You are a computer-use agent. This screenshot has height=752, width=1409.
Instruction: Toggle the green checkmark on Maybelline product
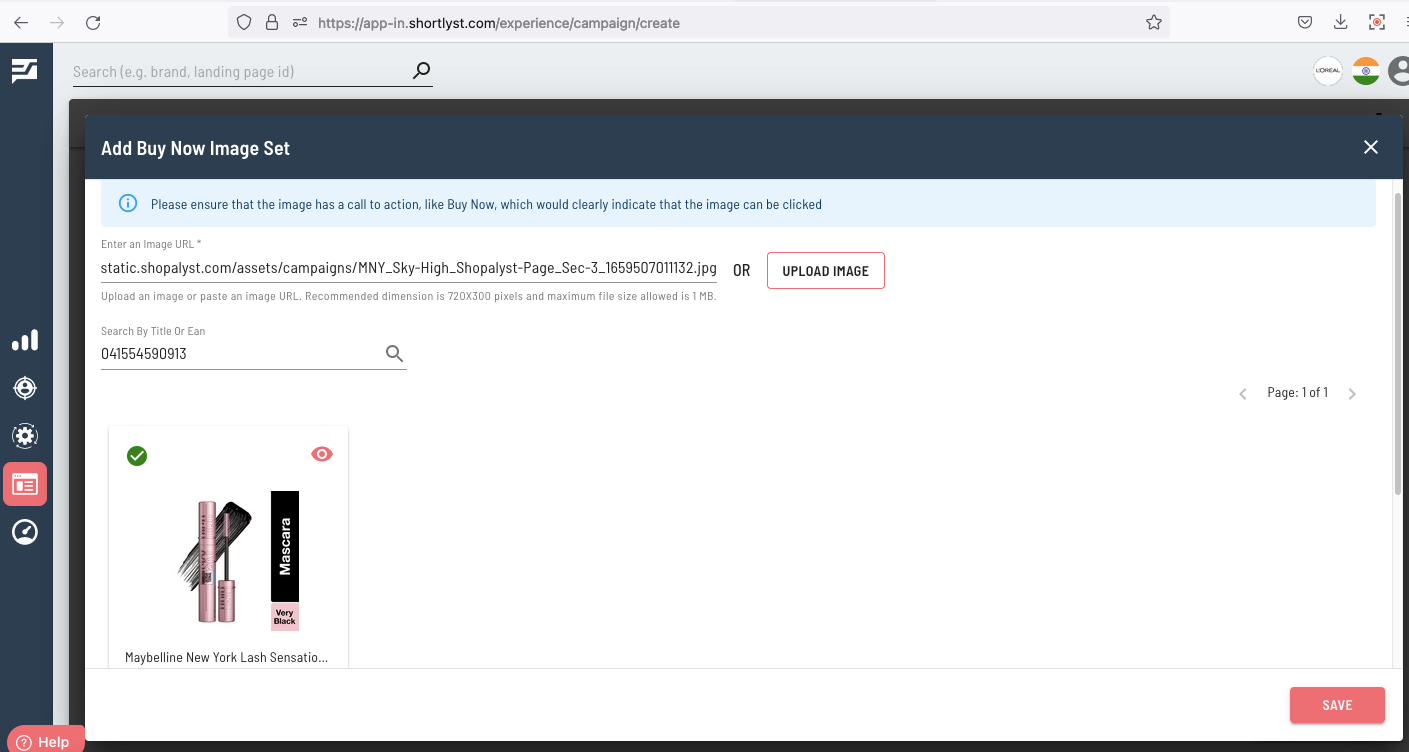pyautogui.click(x=137, y=456)
